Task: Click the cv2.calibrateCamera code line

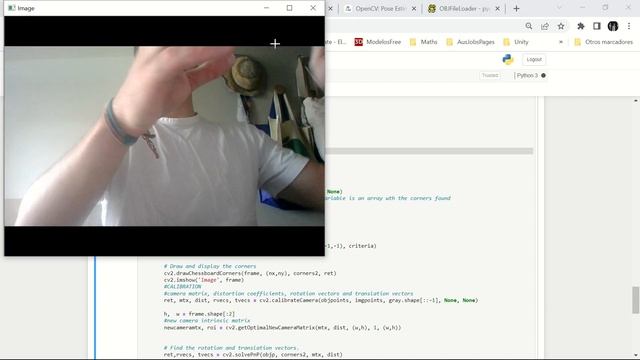Action: tap(321, 300)
